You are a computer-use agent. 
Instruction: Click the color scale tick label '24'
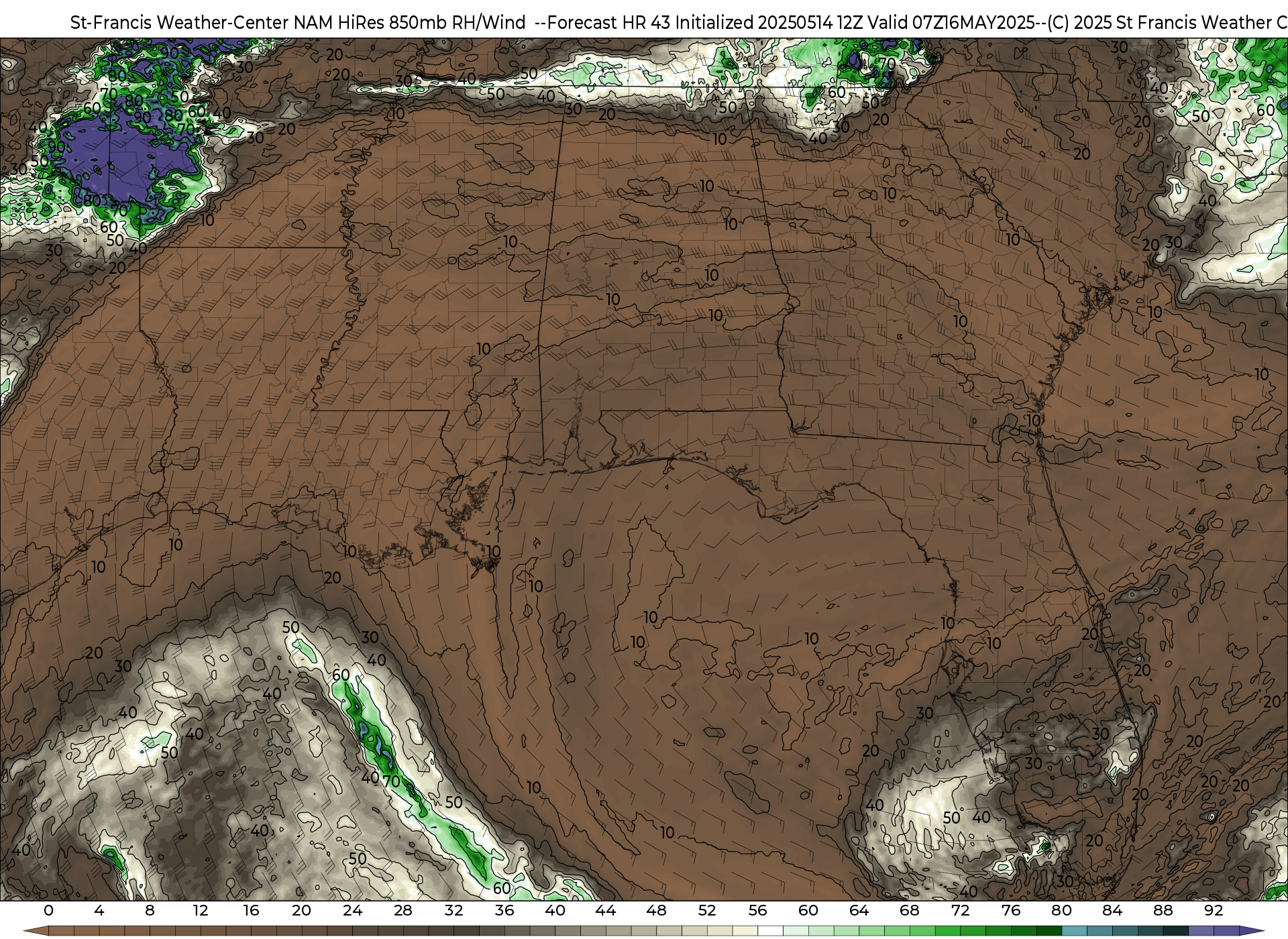(352, 910)
